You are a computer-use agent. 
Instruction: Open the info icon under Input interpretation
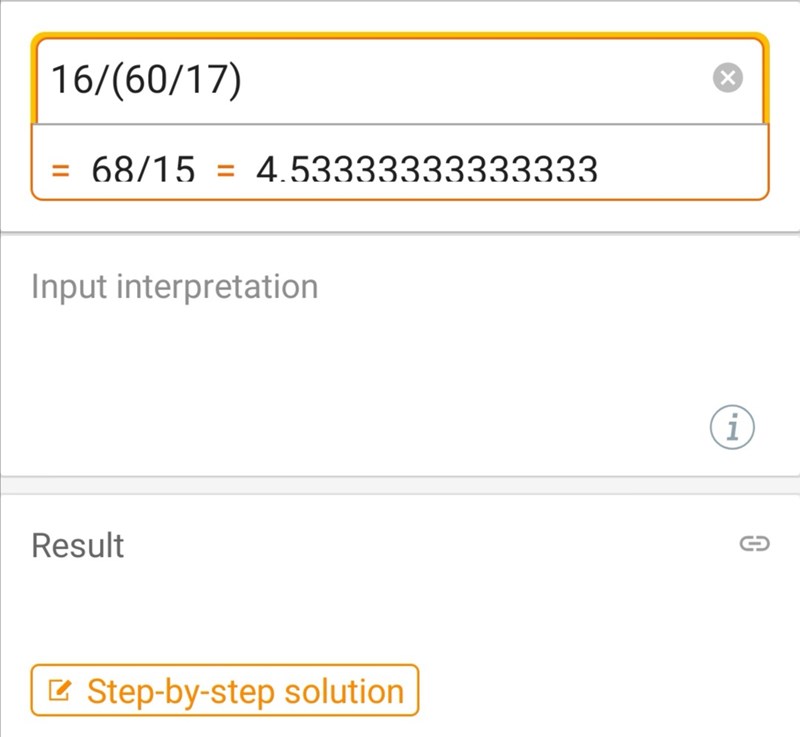pyautogui.click(x=732, y=429)
